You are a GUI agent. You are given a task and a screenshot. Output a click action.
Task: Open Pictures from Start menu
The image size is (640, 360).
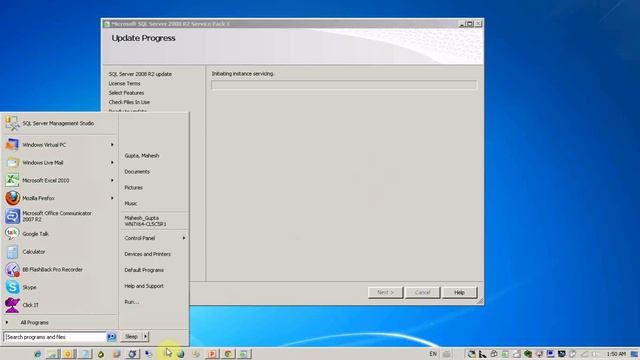[133, 187]
